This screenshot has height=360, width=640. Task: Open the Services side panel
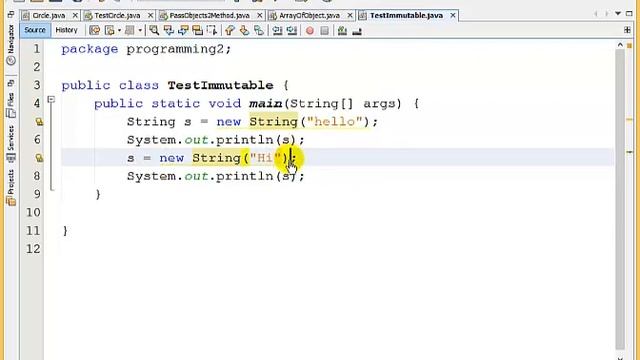point(11,144)
